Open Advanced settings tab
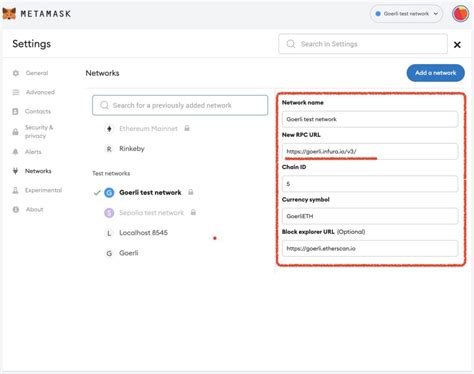The height and width of the screenshot is (374, 474). click(40, 92)
